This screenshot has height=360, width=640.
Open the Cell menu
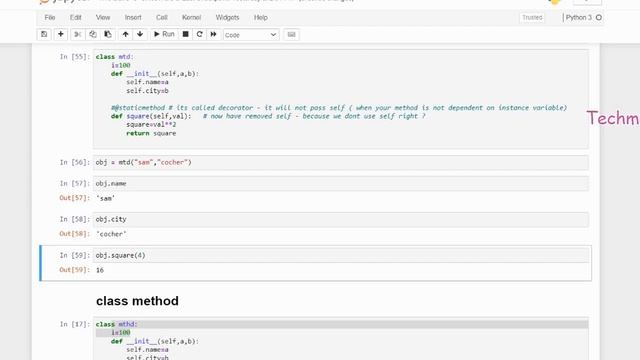162,18
